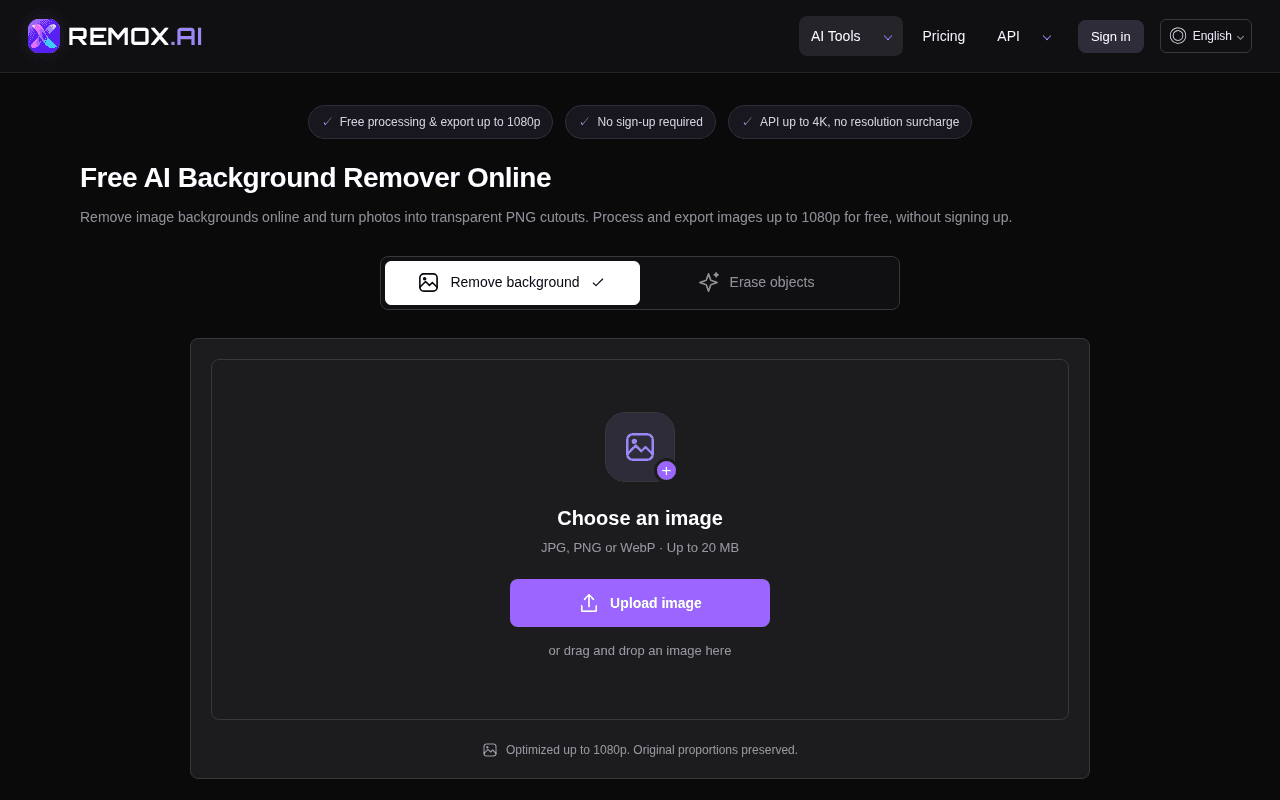
Task: Click the small image icon beside Optimized note
Action: click(490, 750)
